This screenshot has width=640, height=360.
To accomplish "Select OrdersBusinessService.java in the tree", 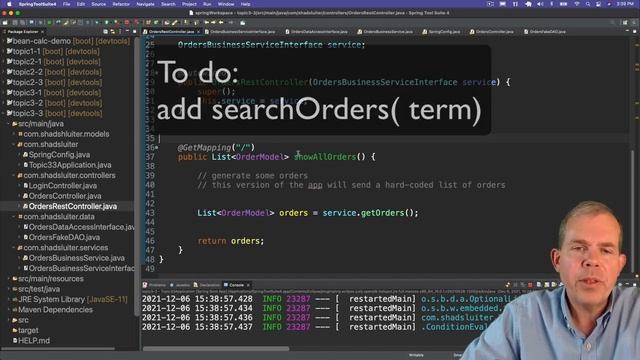I will pyautogui.click(x=77, y=258).
